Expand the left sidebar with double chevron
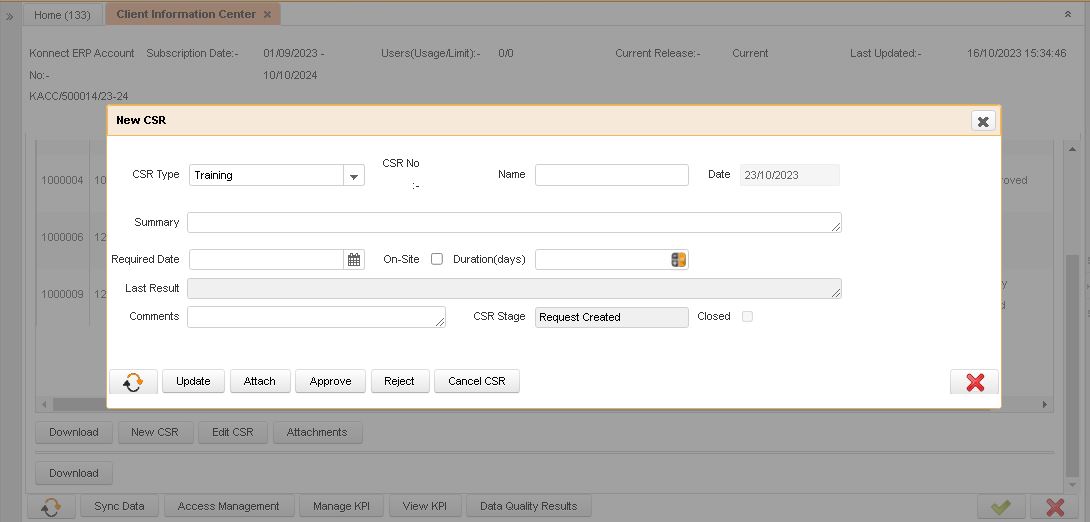The image size is (1090, 522). click(x=10, y=16)
